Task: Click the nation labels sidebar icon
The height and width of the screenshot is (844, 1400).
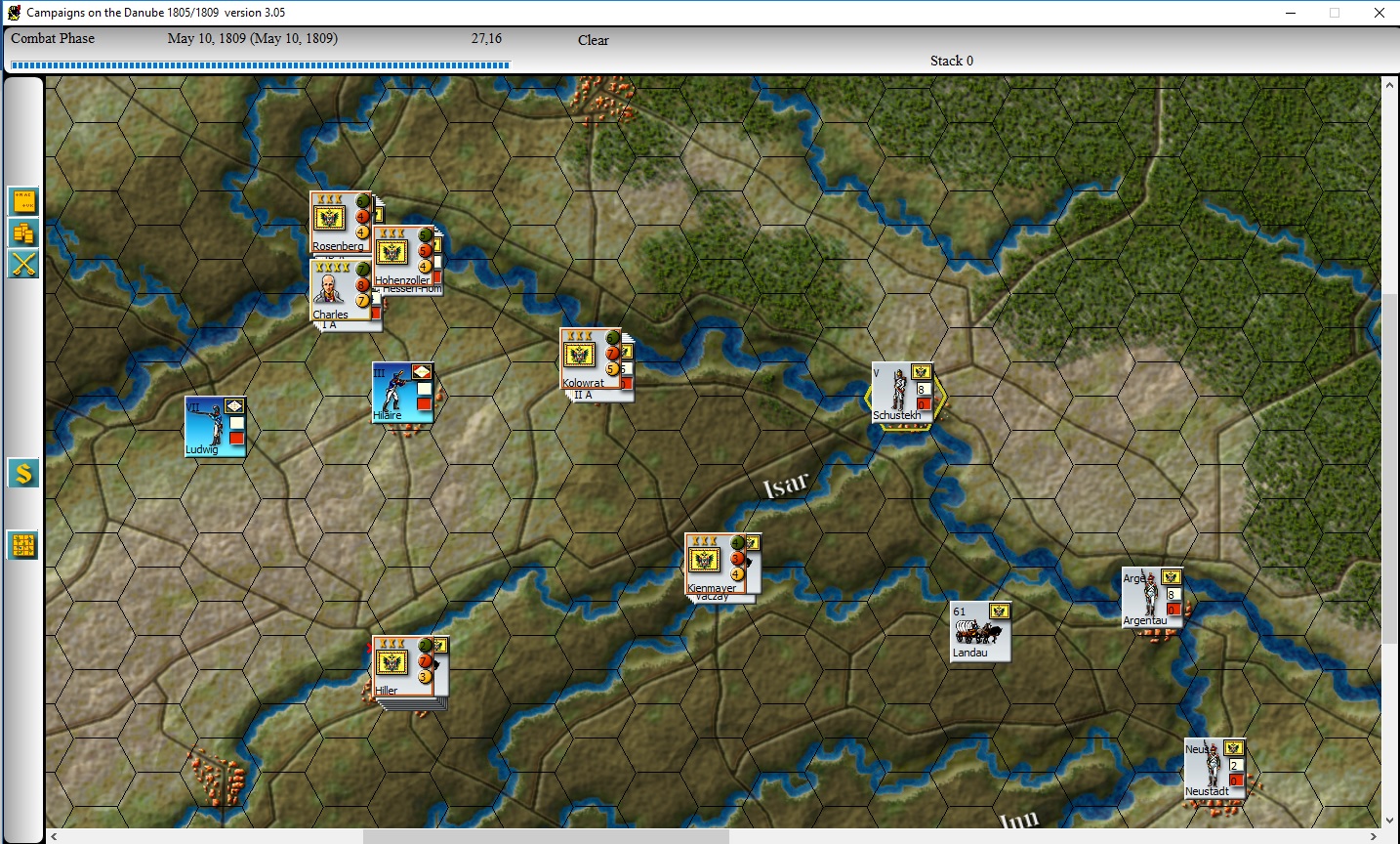Action: pyautogui.click(x=23, y=201)
